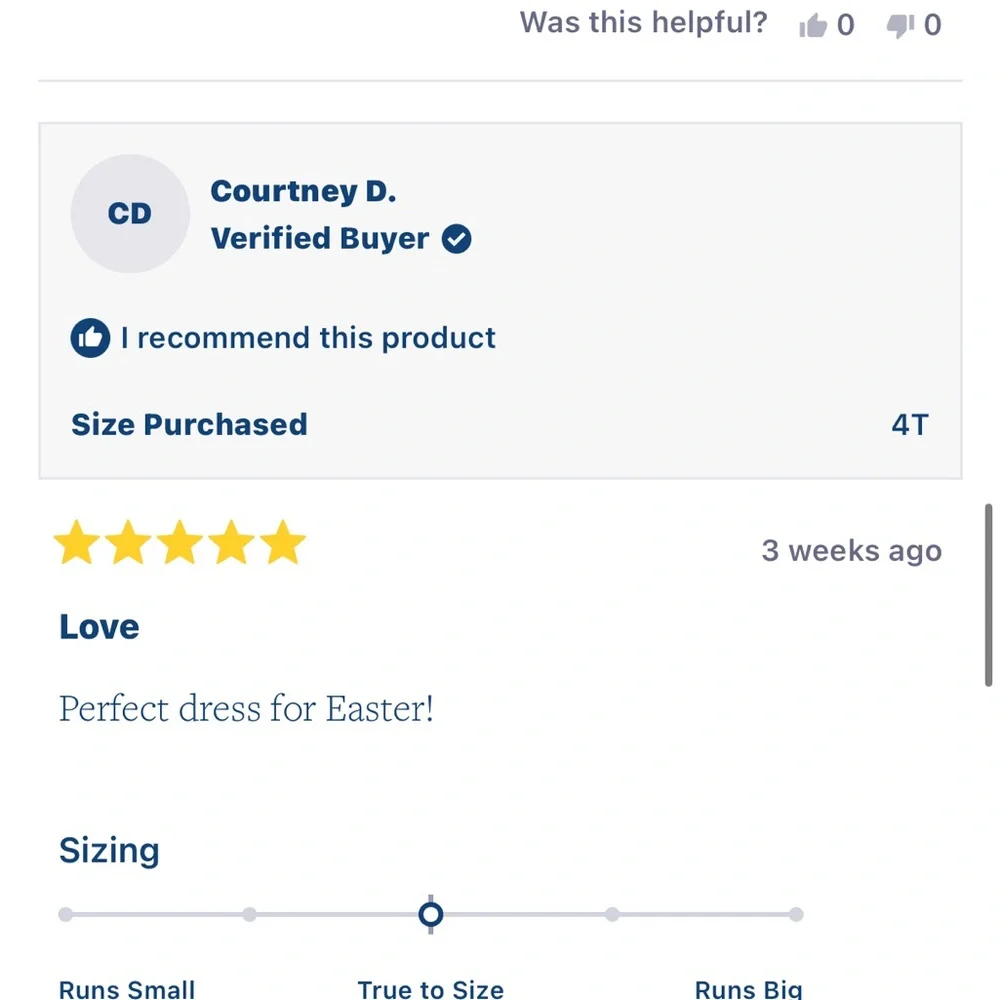
Task: Click the Verified Buyer label
Action: pos(320,239)
